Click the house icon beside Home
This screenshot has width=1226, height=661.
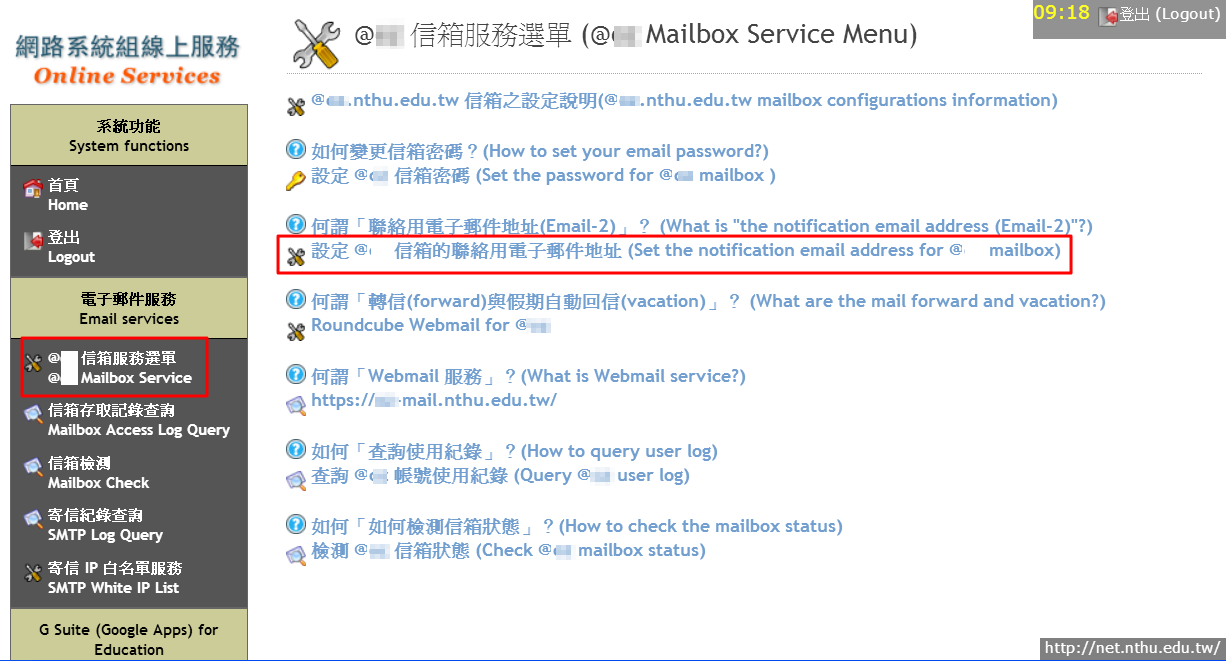33,187
